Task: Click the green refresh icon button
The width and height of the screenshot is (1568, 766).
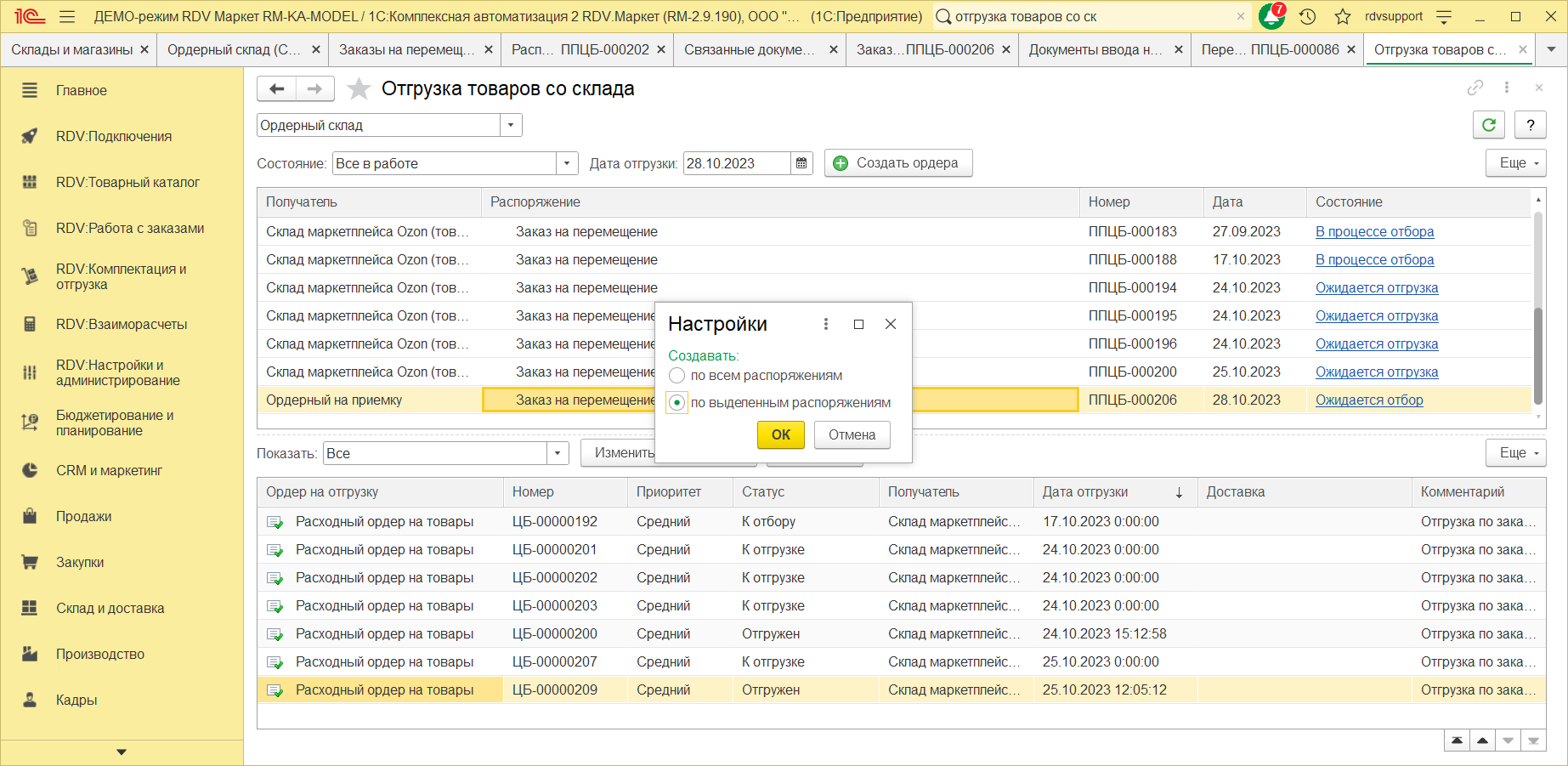Action: 1488,125
